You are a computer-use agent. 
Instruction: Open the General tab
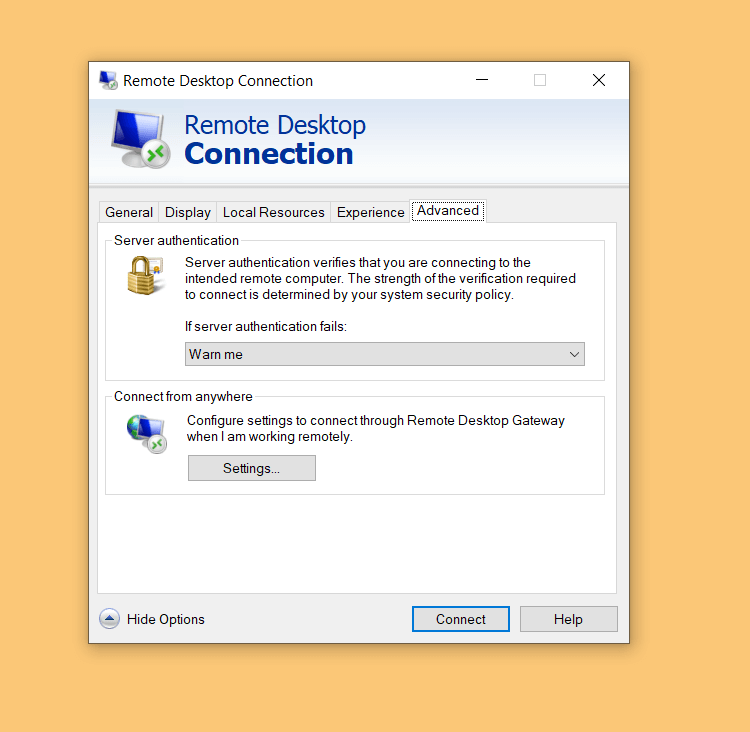129,212
